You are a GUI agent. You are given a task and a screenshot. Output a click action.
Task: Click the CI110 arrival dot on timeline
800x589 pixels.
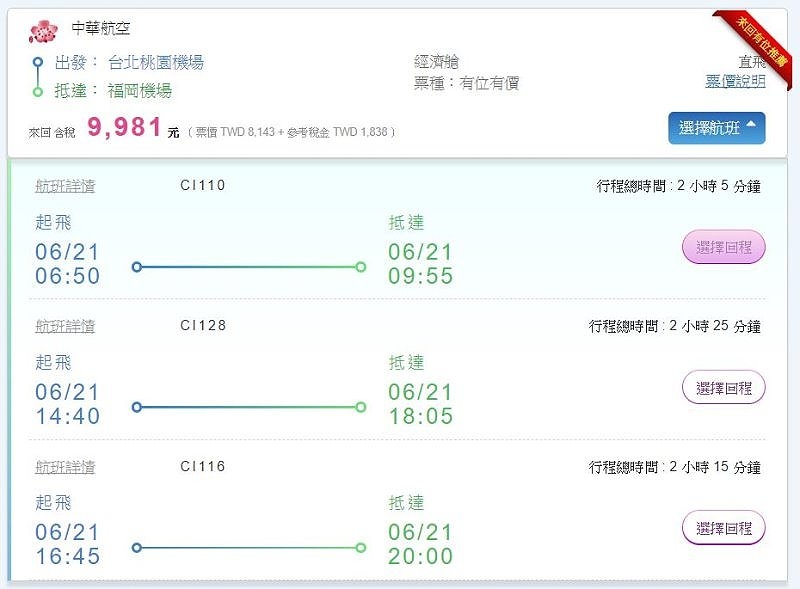(x=360, y=267)
